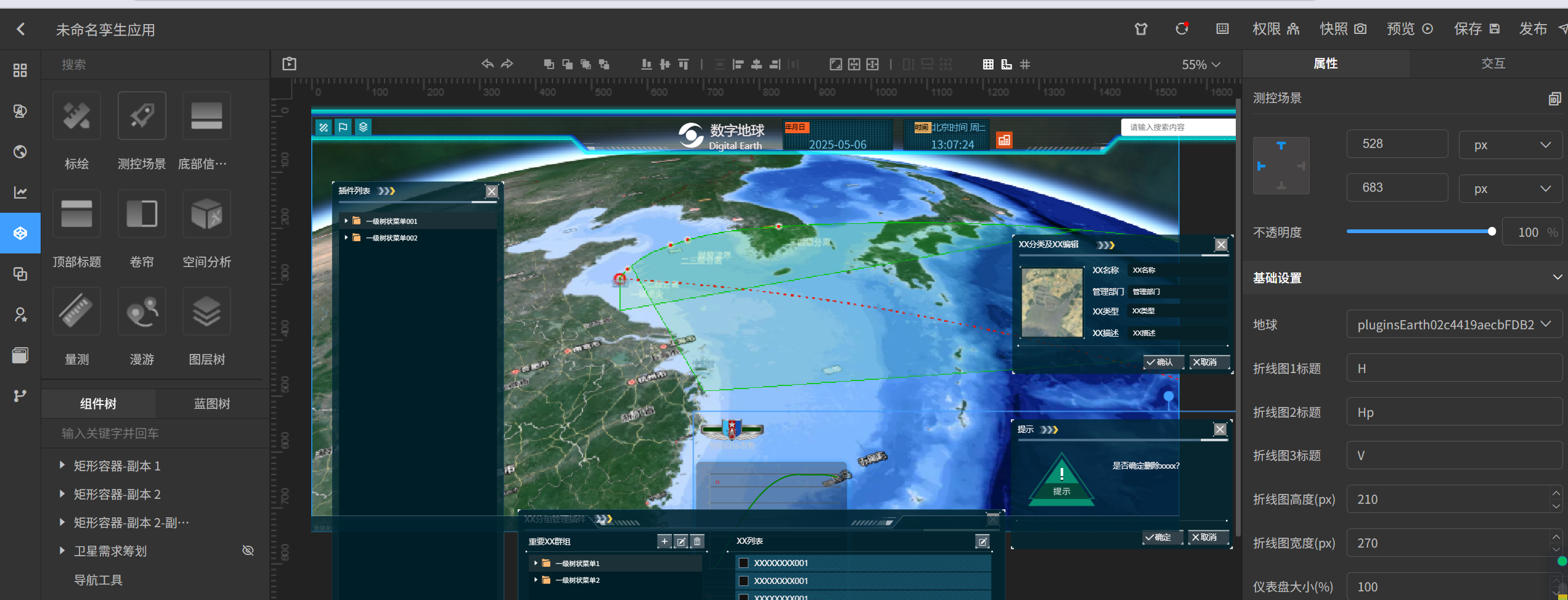Align selection to the left edge
The width and height of the screenshot is (1568, 600).
738,64
